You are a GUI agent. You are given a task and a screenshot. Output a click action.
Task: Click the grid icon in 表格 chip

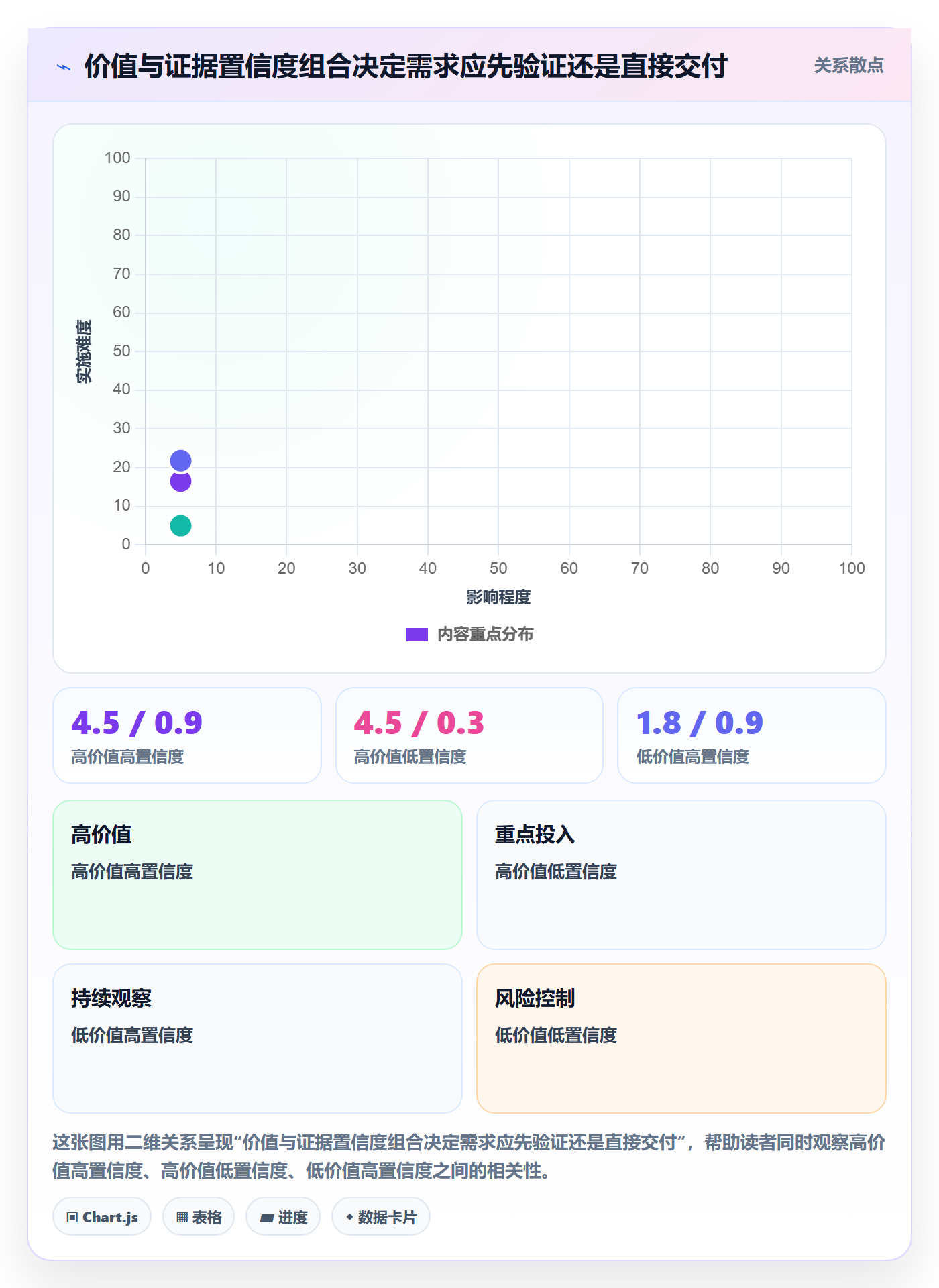tap(182, 1218)
